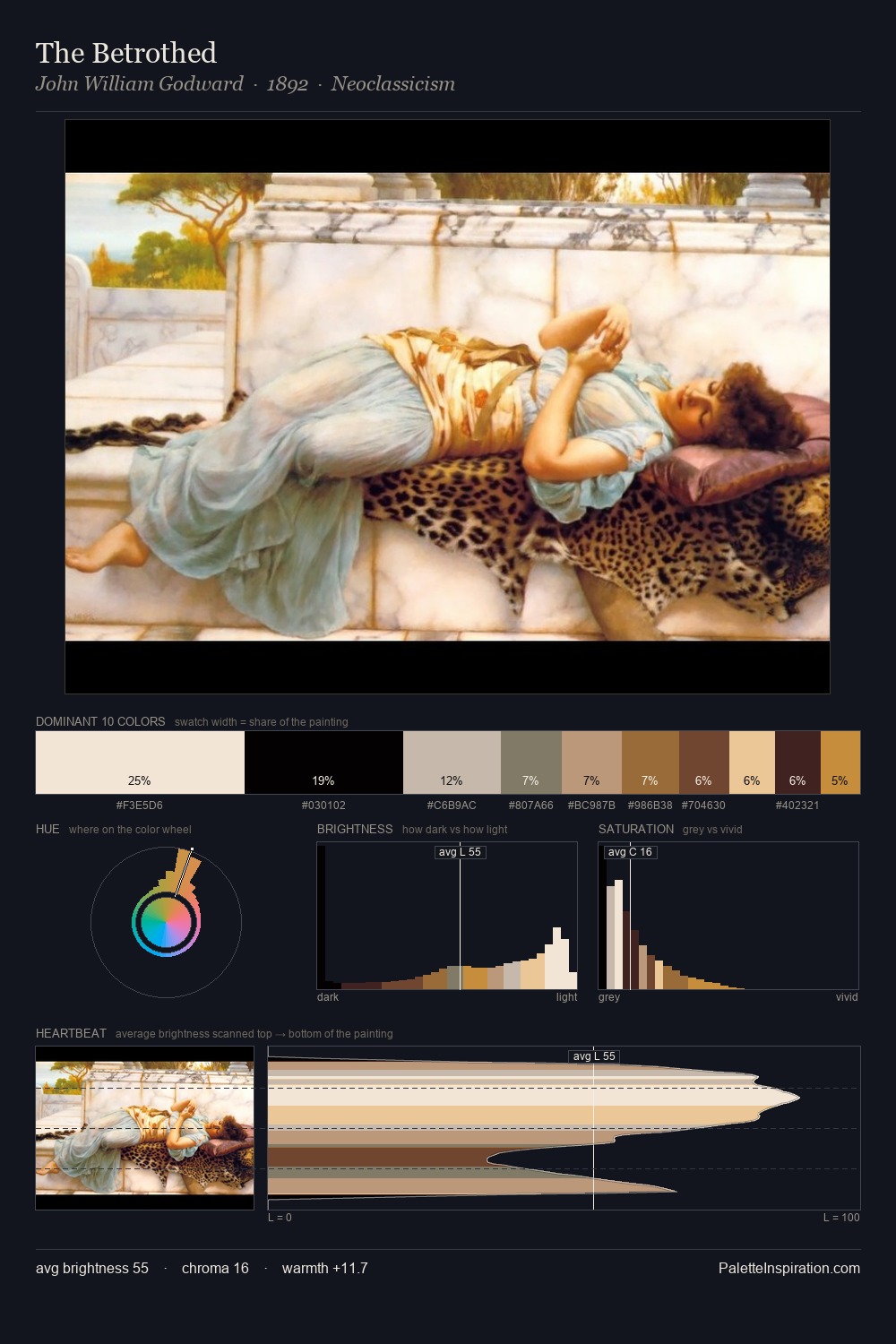The image size is (896, 1344).
Task: Click the "DOMINANT 10 COLORS" heading
Action: 100,721
